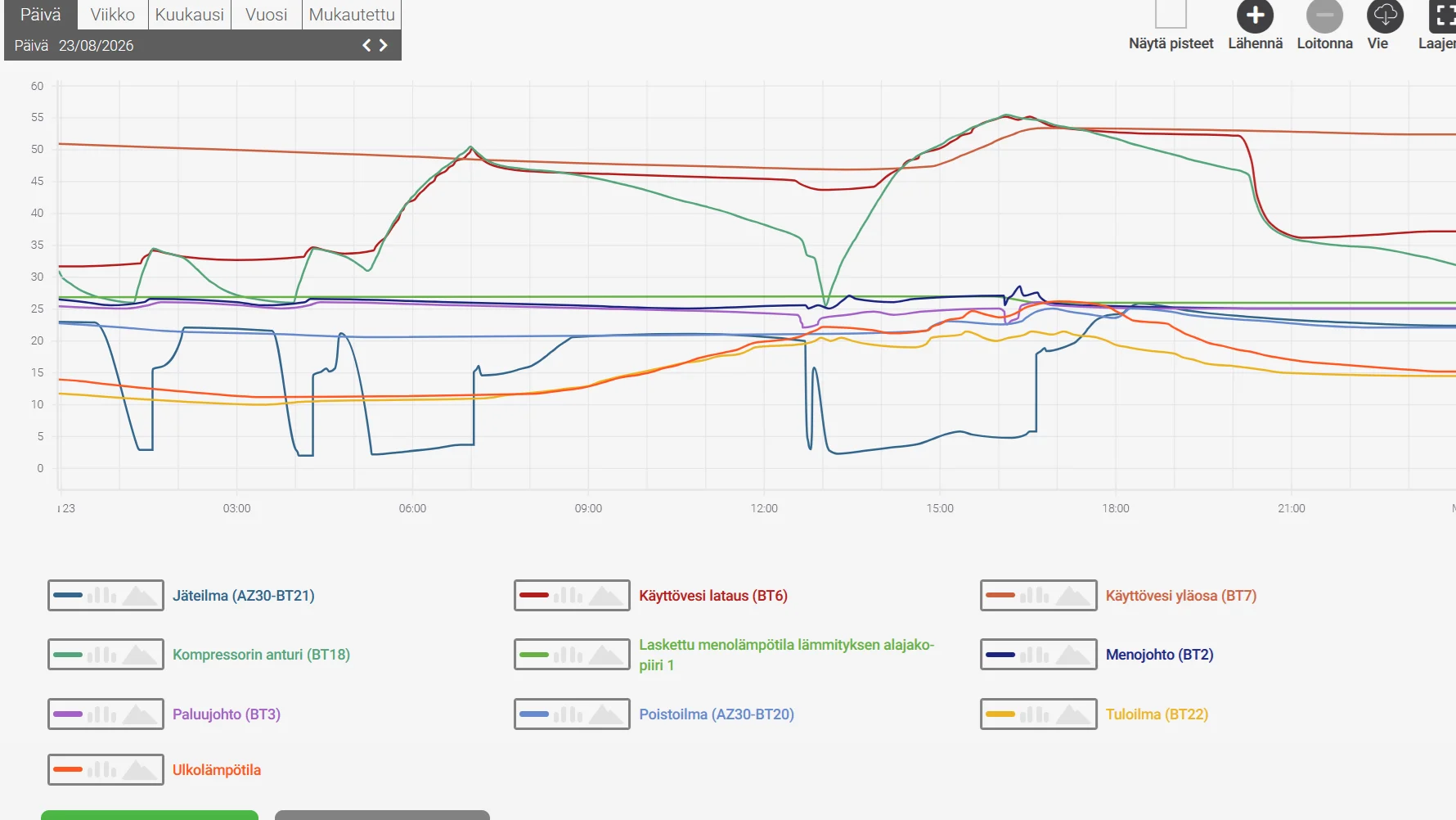This screenshot has height=820, width=1456.
Task: Click the Käyttövesi lataus (BT6) label
Action: (713, 596)
